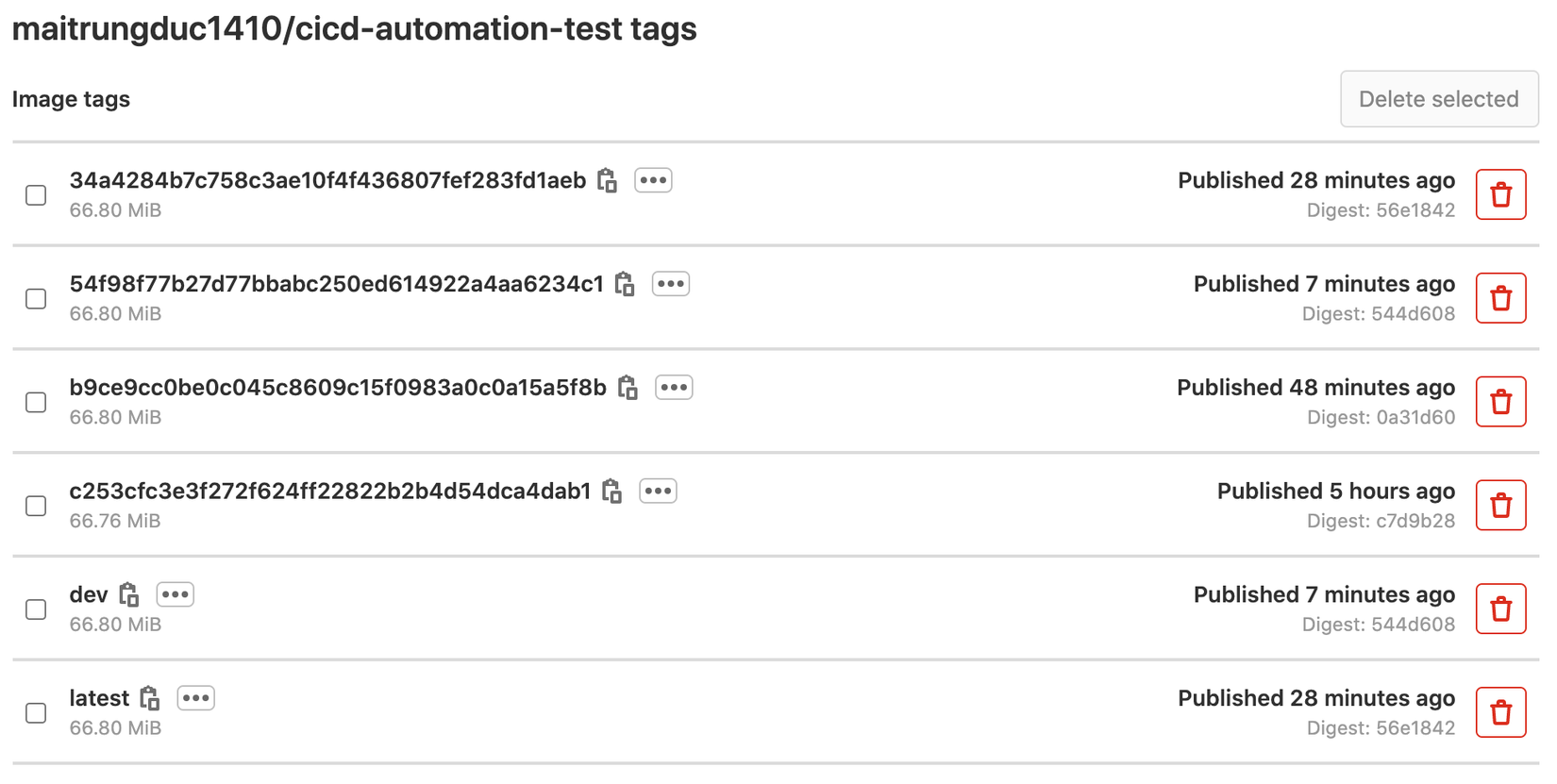Remove the c253cfc3 tag via trash icon
Viewport: 1557px width, 784px height.
pos(1500,506)
